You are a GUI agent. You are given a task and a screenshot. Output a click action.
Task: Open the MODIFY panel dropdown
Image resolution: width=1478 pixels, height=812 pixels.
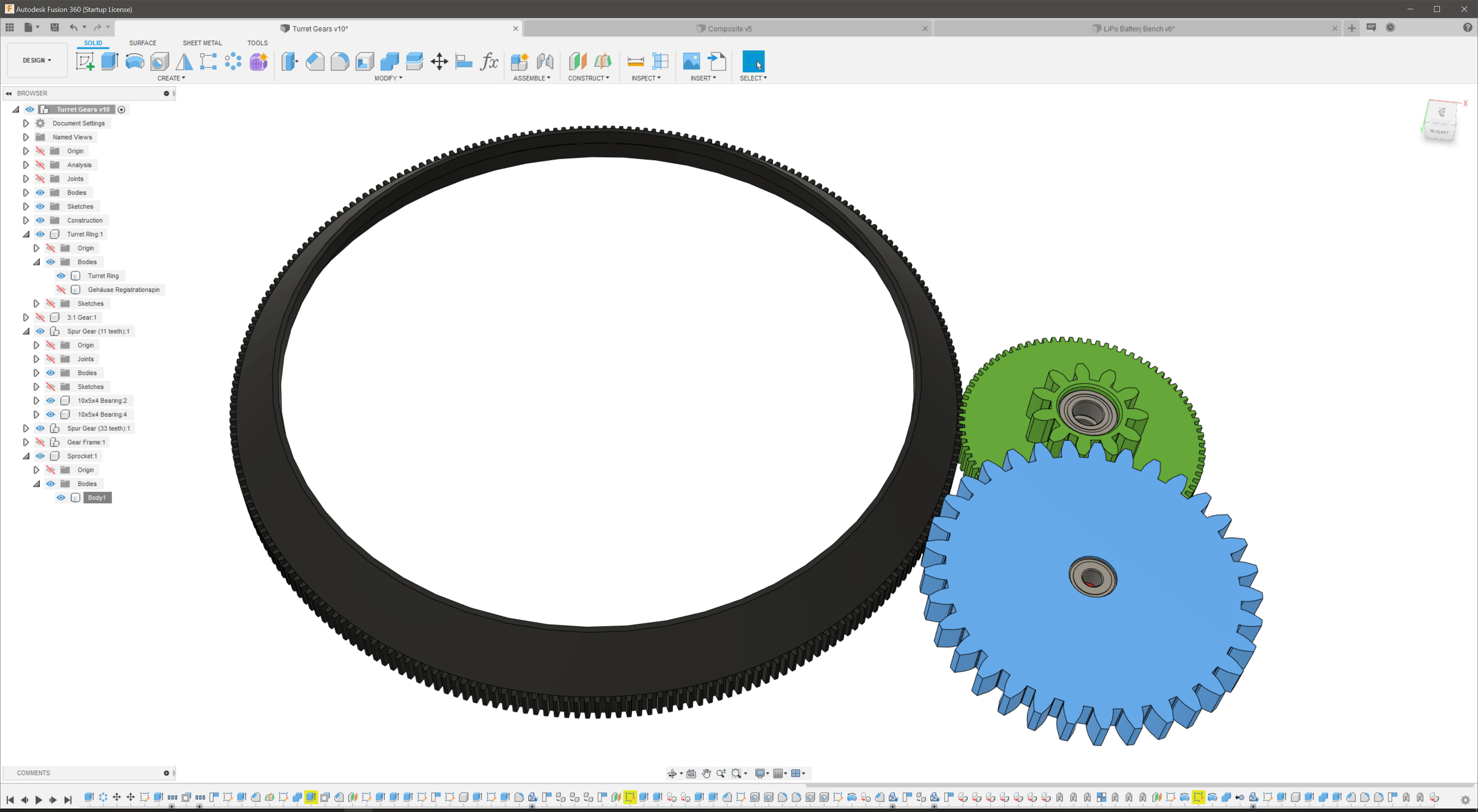(x=389, y=78)
